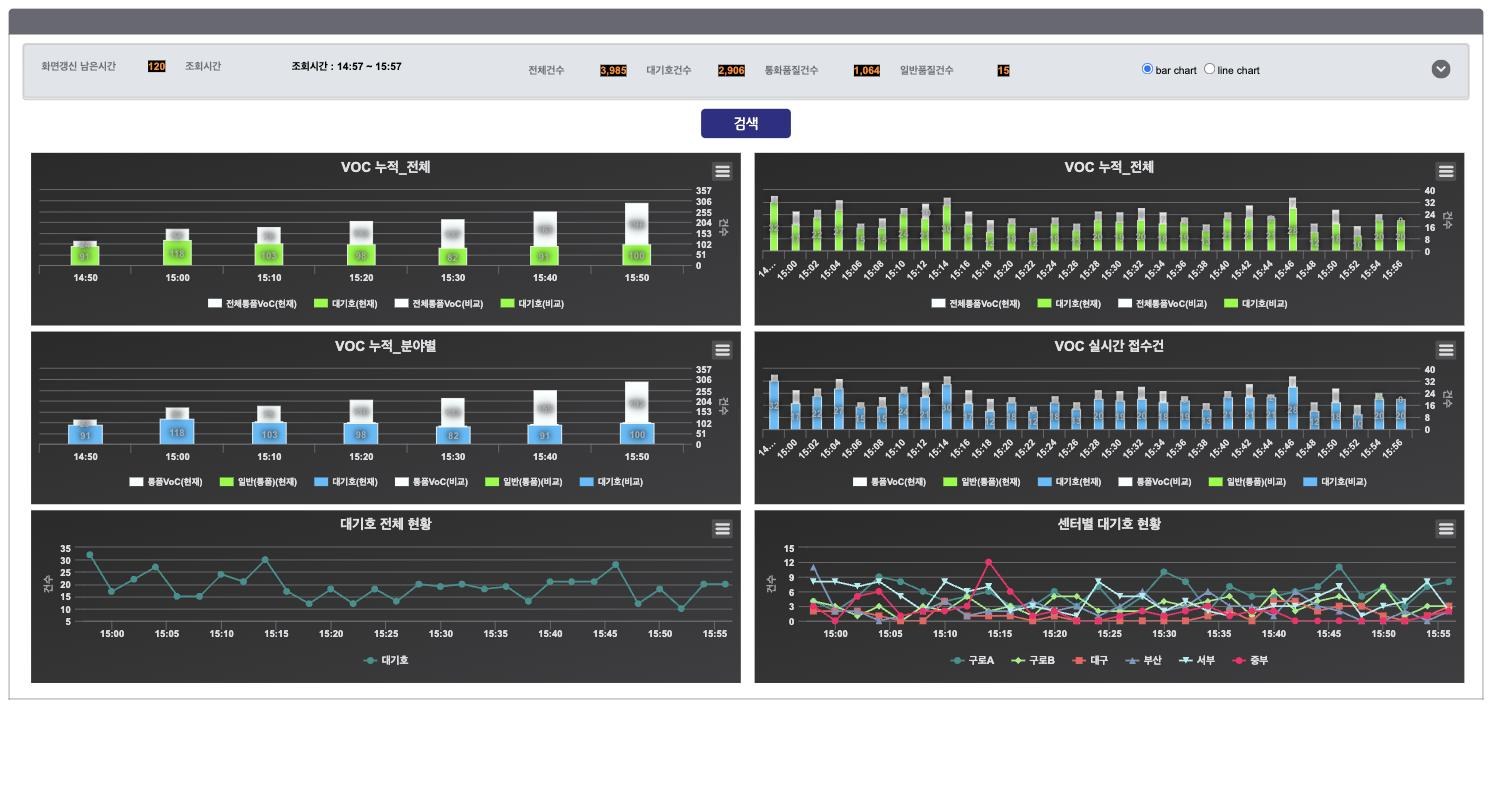
Task: Toggle the 중부 legend entry
Action: (x=1252, y=660)
